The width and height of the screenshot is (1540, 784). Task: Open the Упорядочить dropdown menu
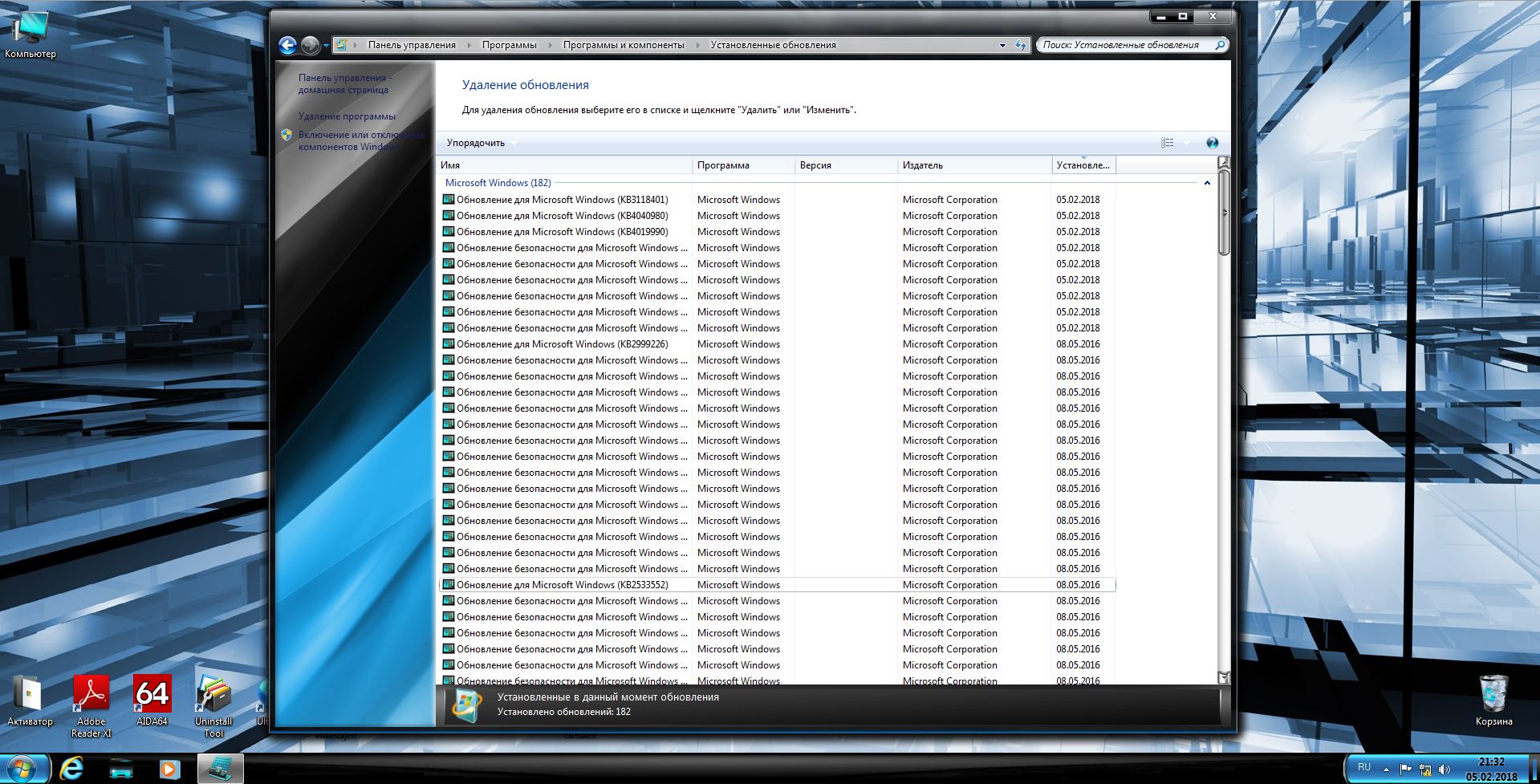click(x=482, y=143)
